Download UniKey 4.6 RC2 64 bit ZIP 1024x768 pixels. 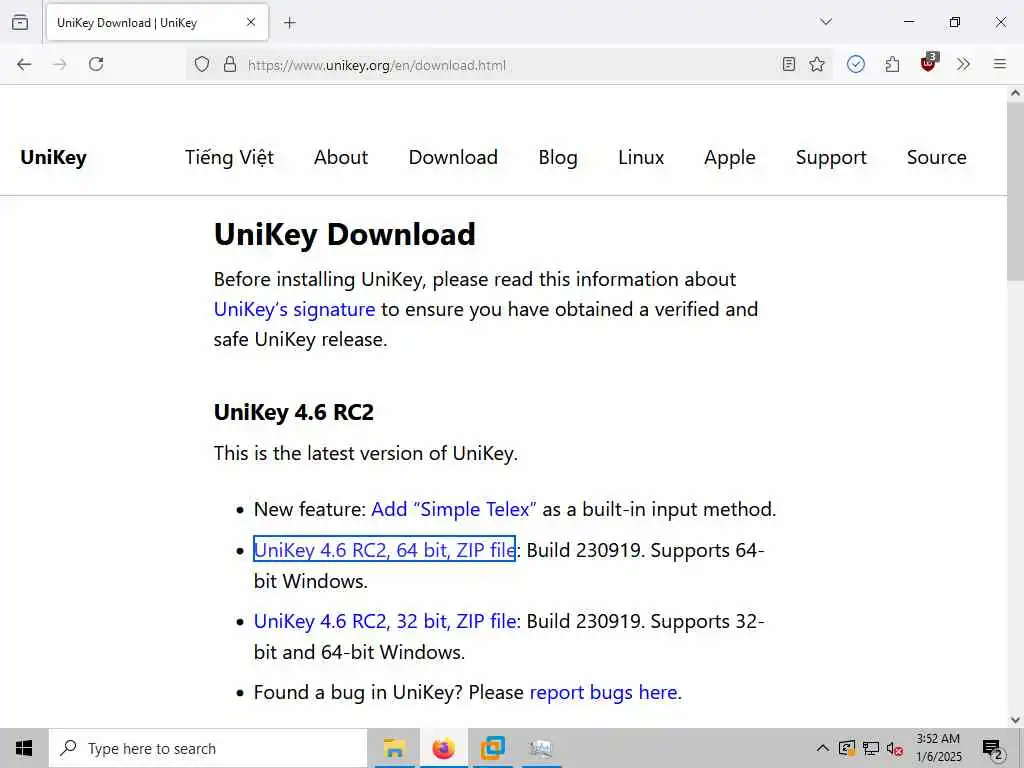385,550
